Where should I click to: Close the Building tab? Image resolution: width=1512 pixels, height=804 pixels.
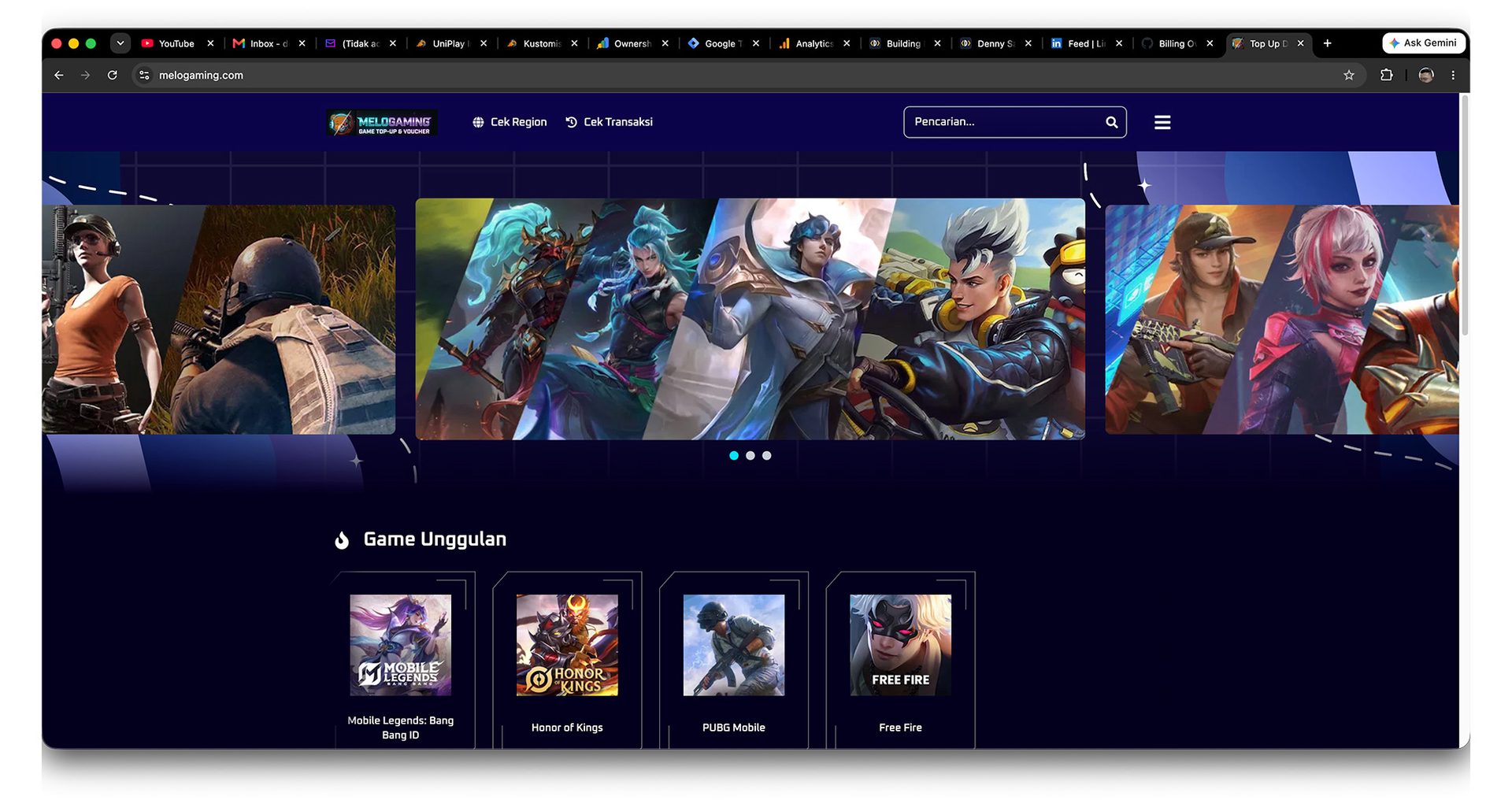tap(937, 43)
